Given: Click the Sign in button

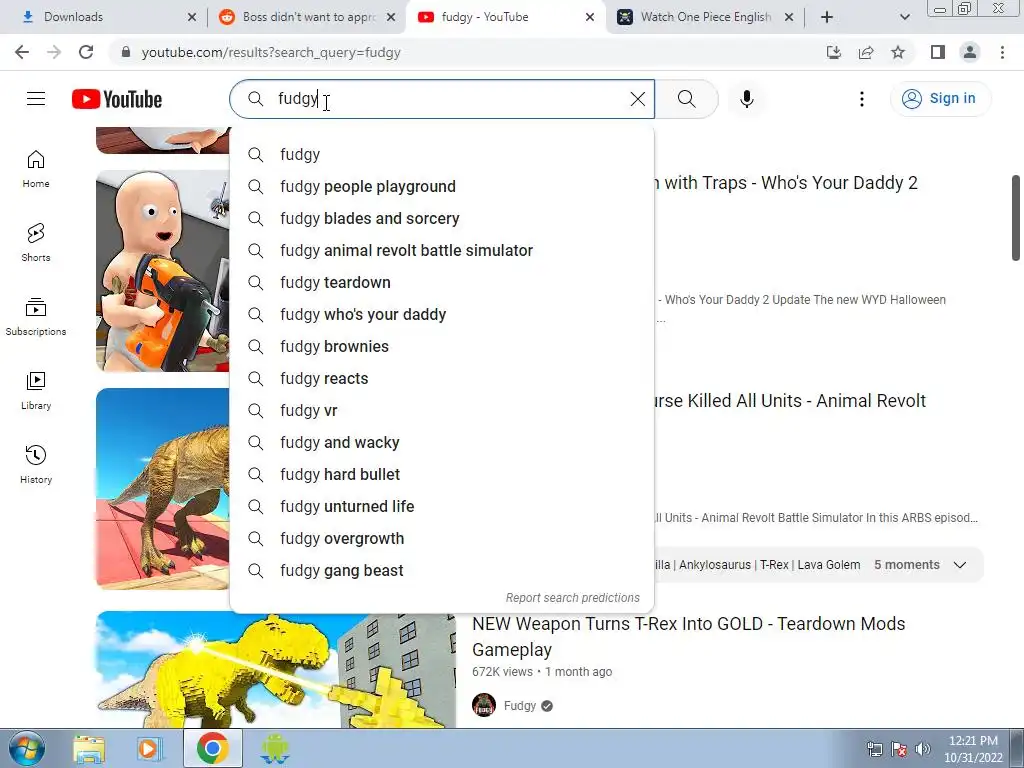Looking at the screenshot, I should pos(940,99).
